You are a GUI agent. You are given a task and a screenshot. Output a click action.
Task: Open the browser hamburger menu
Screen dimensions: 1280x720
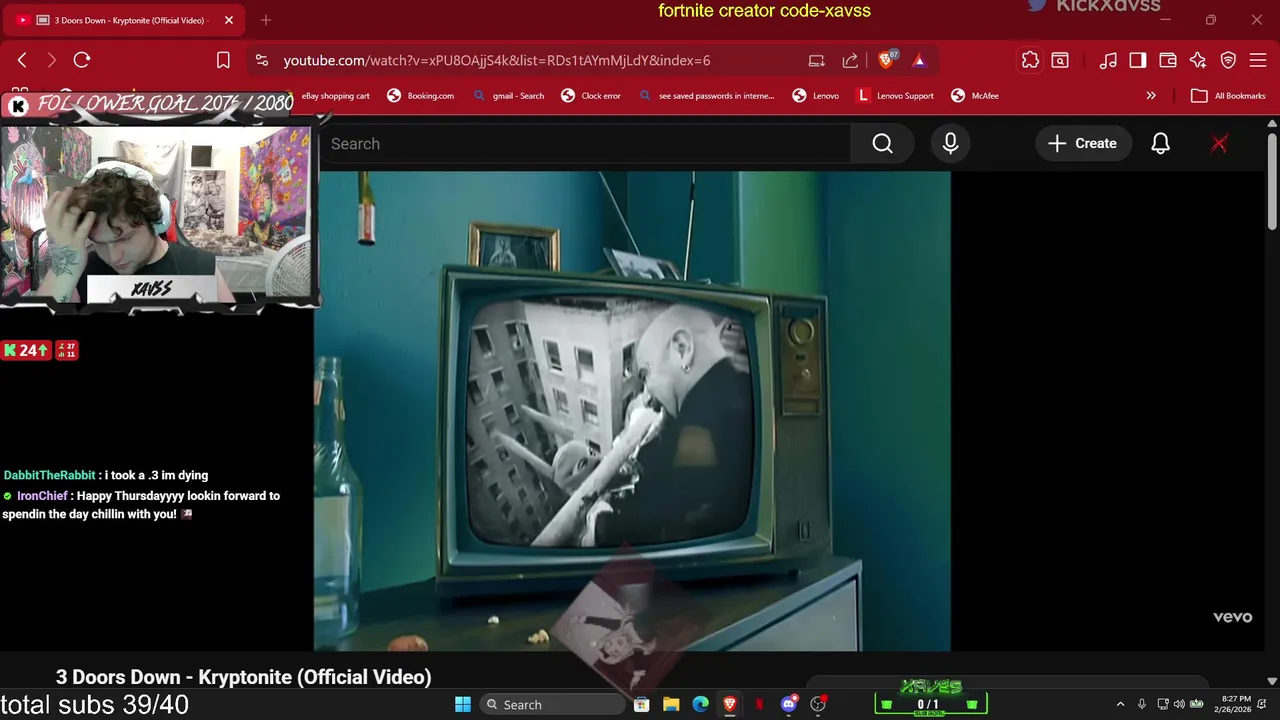point(1258,60)
